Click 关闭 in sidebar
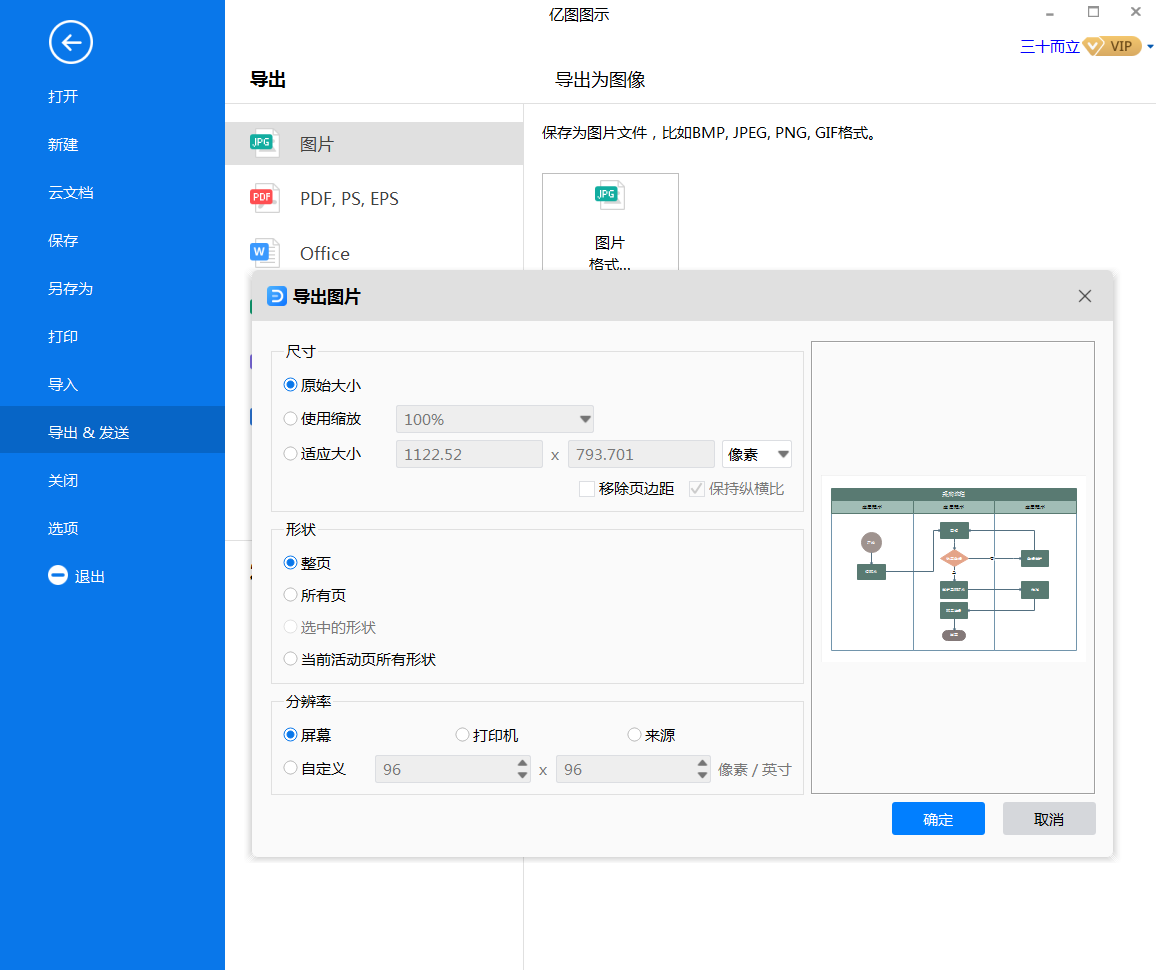This screenshot has width=1156, height=970. tap(63, 480)
